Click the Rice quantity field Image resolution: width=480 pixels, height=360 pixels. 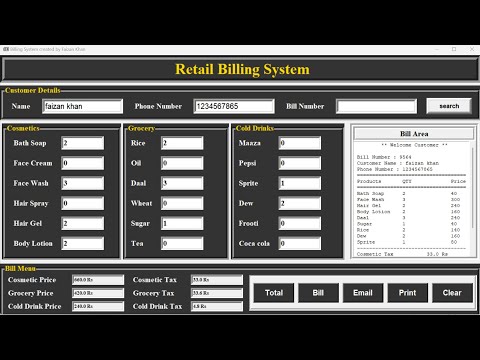click(x=182, y=143)
